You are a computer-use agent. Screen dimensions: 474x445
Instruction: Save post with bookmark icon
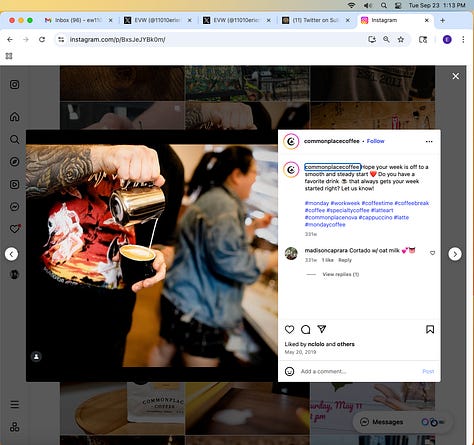pos(430,329)
